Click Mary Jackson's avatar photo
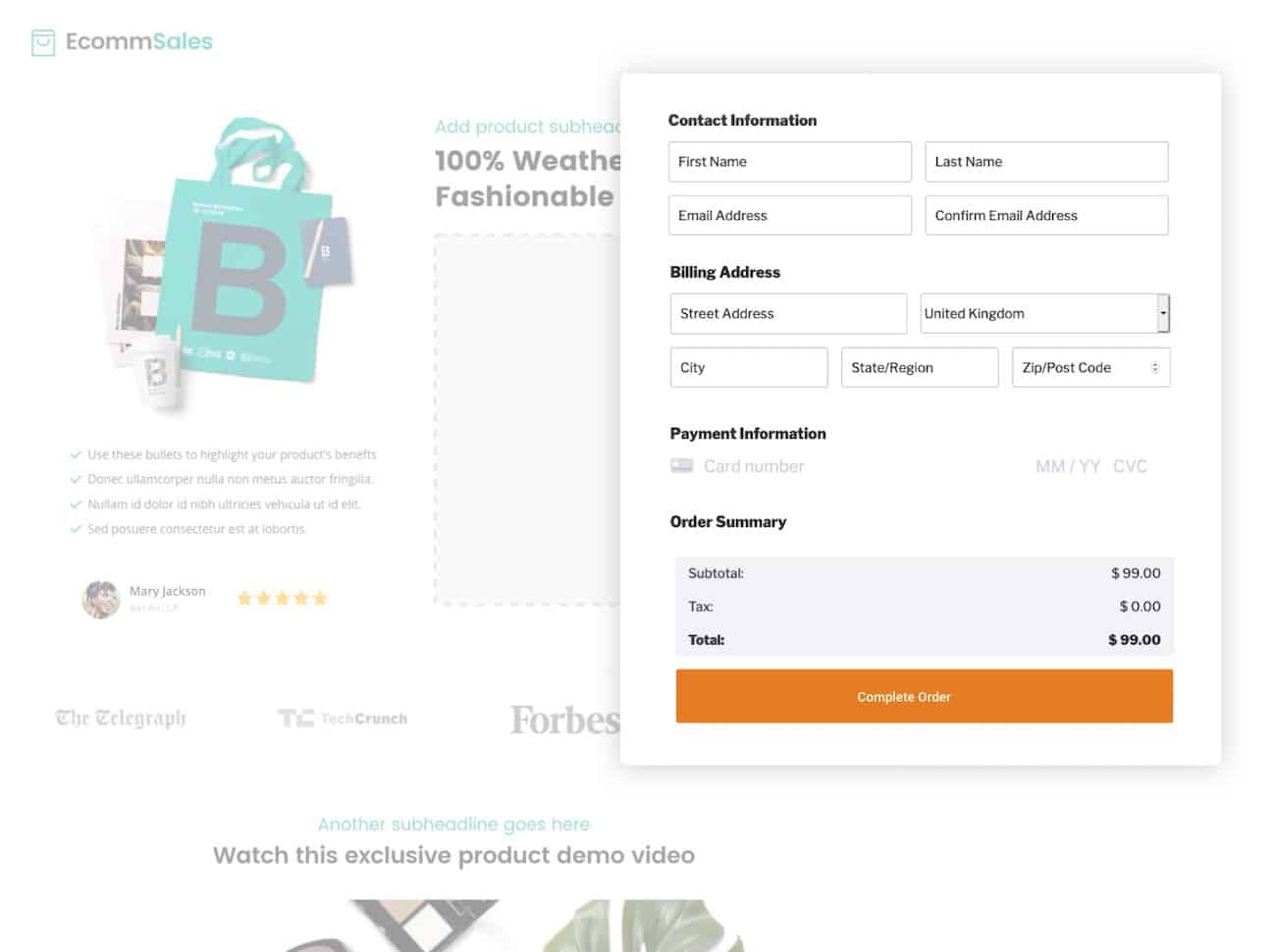 click(x=100, y=599)
